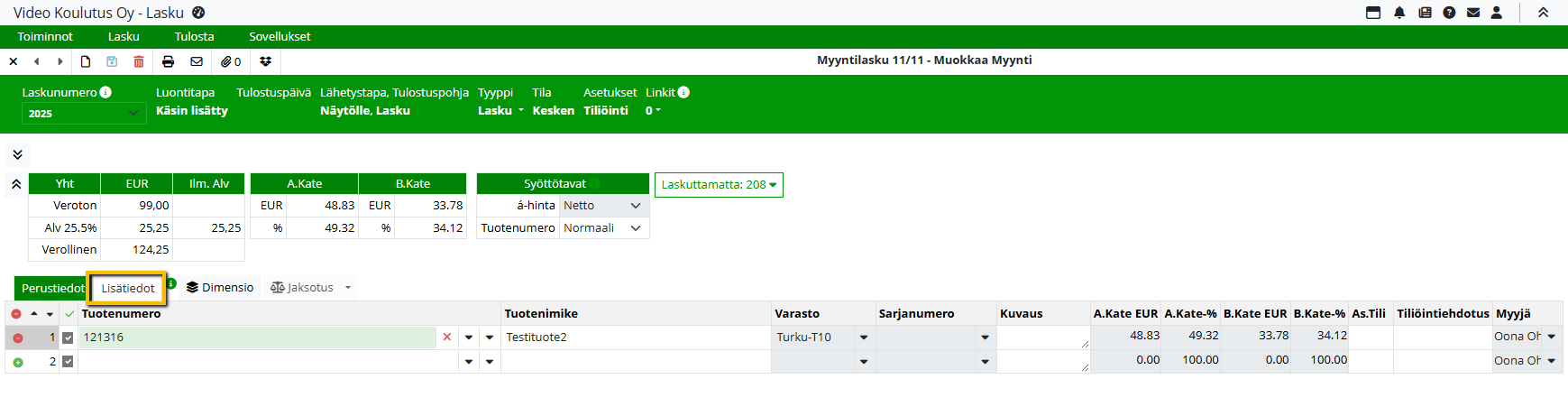Click the save diskette icon
This screenshot has height=407, width=1568.
112,61
